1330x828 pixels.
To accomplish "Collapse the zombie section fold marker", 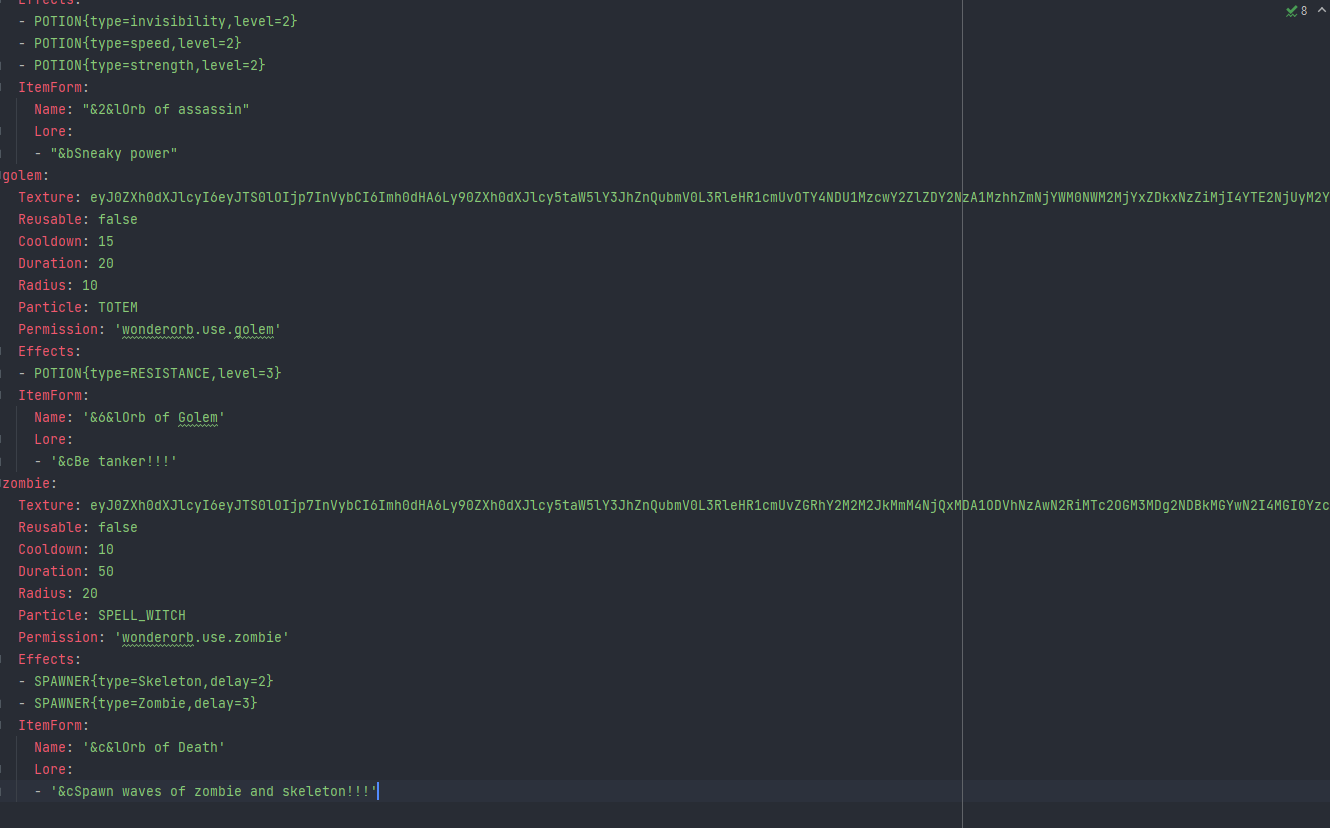I will pyautogui.click(x=2, y=483).
